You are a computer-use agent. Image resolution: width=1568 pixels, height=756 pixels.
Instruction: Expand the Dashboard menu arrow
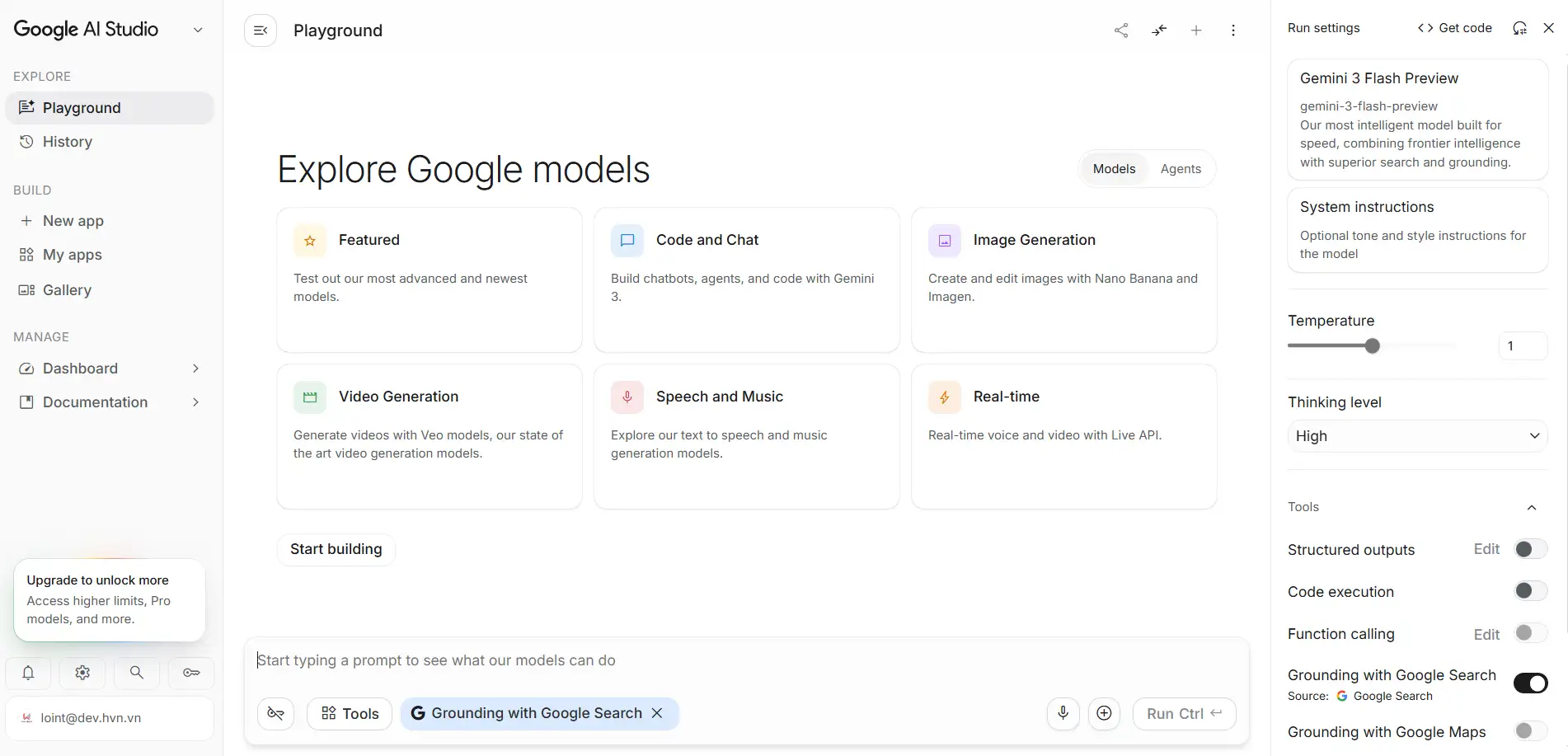pos(195,369)
